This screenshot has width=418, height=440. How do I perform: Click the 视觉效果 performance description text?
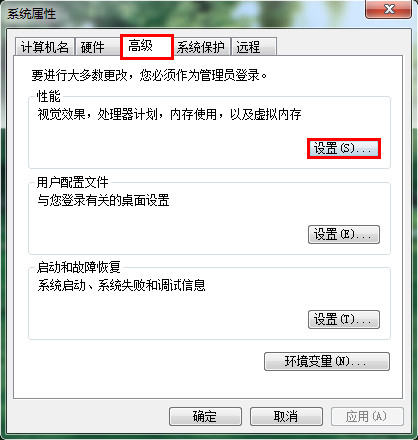169,115
